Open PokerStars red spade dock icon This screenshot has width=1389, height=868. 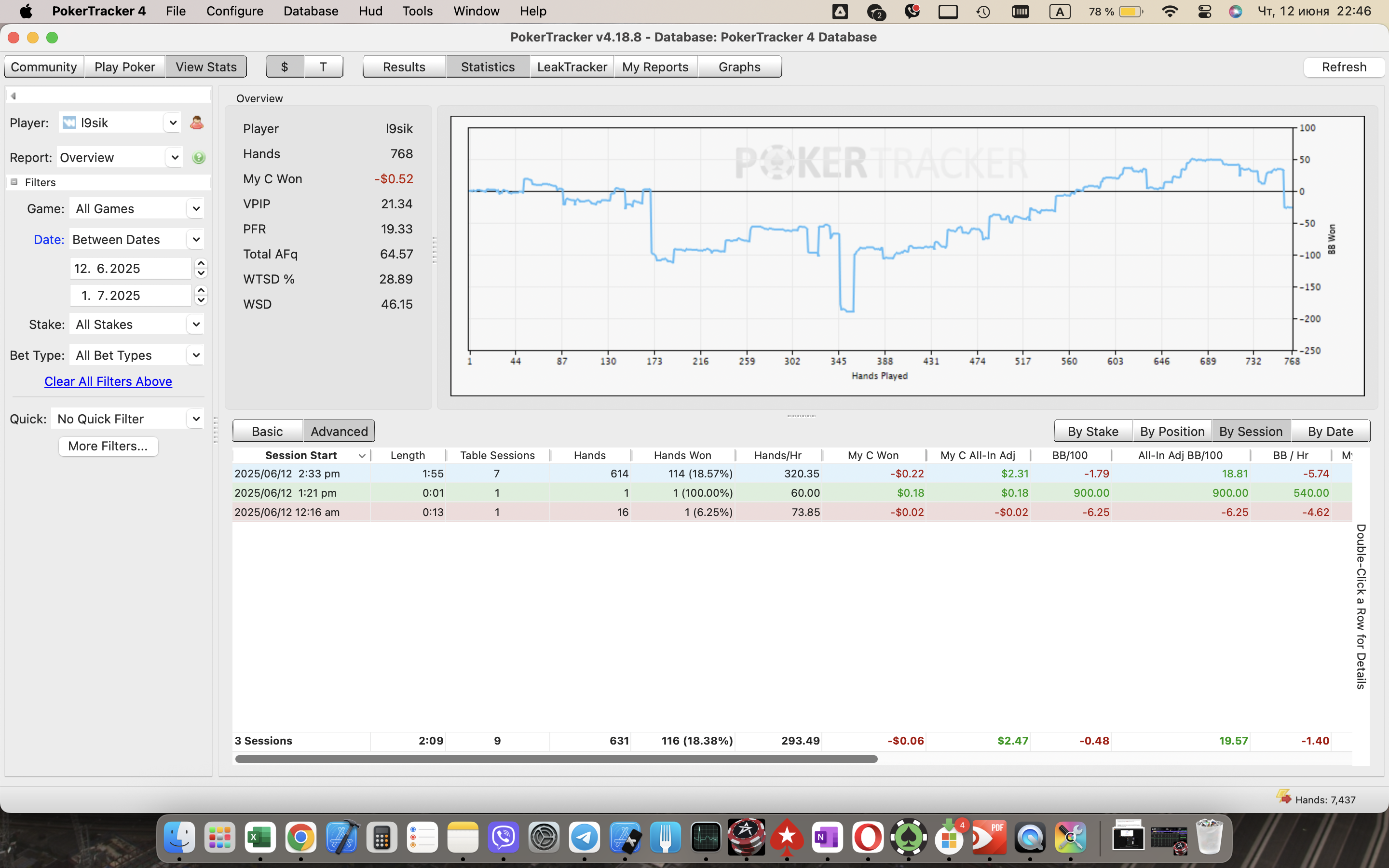click(x=787, y=838)
